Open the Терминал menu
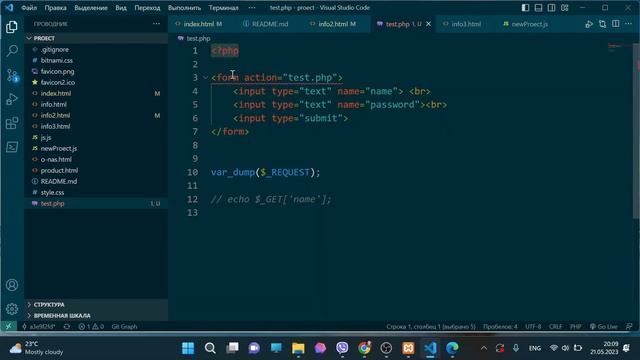This screenshot has width=640, height=360. pyautogui.click(x=223, y=8)
